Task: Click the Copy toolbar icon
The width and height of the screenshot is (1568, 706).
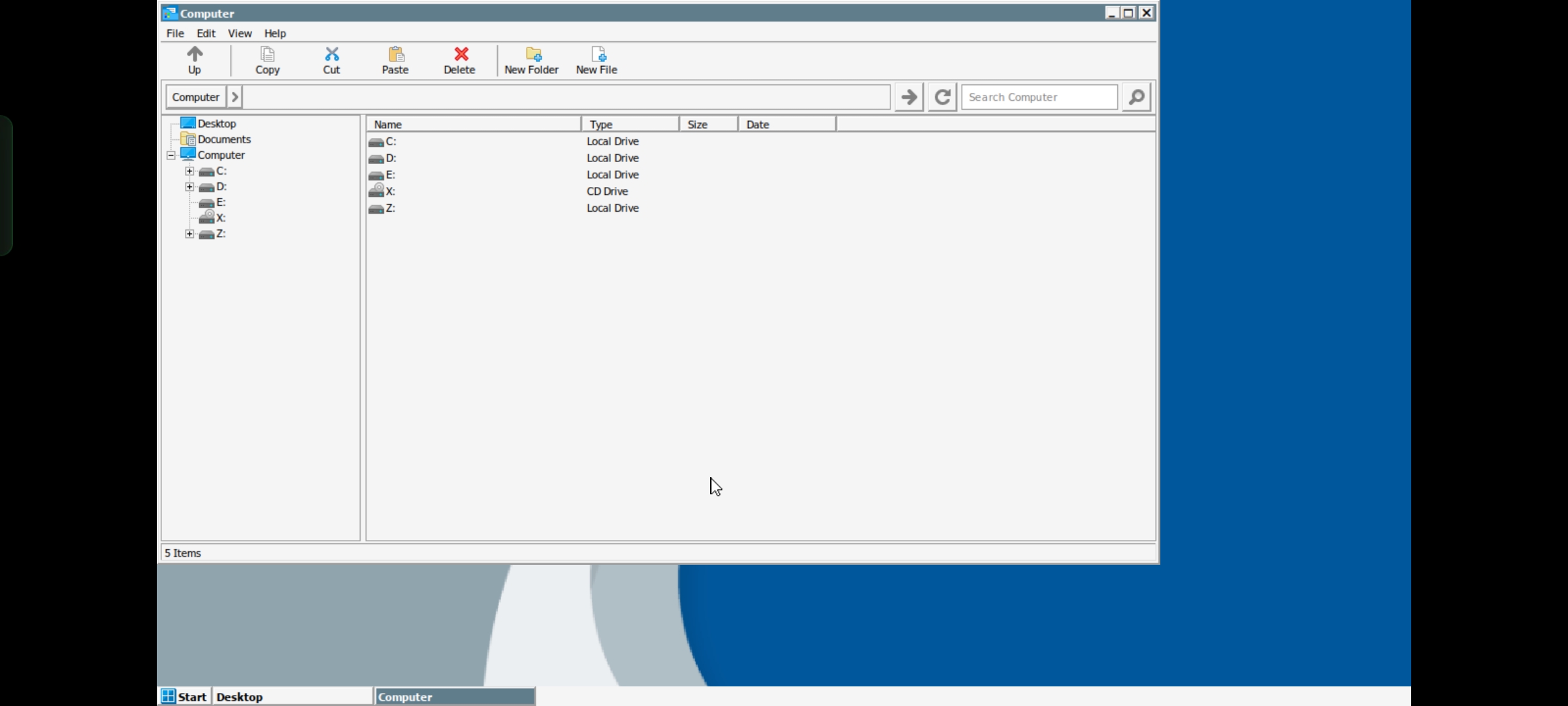Action: click(267, 54)
